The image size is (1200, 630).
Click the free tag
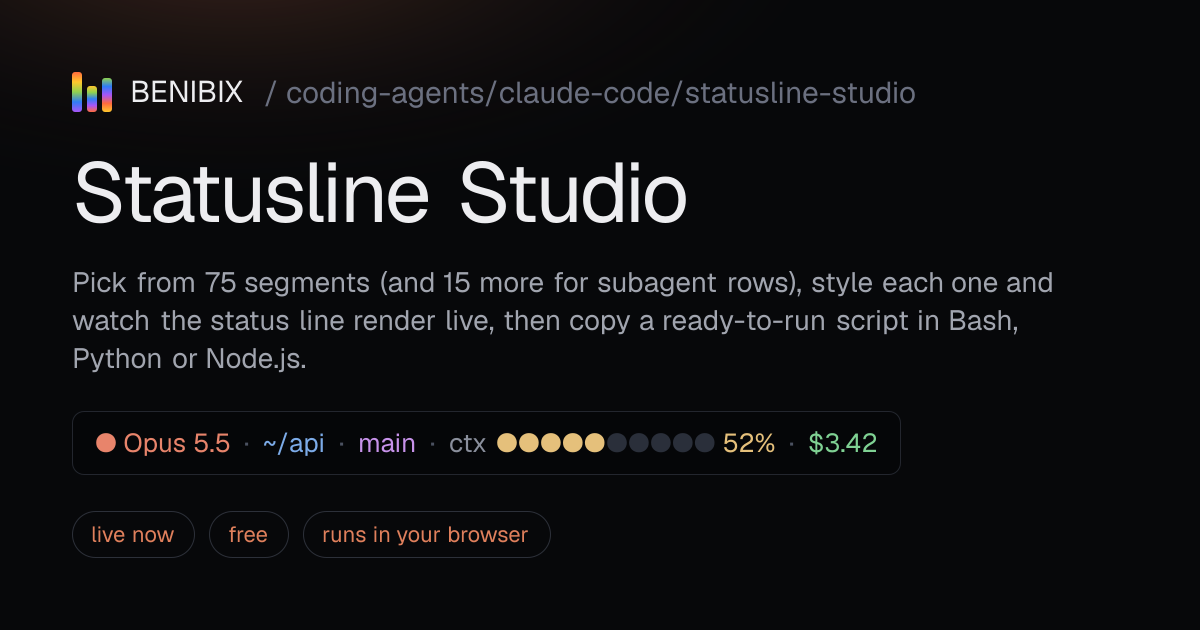tap(248, 535)
